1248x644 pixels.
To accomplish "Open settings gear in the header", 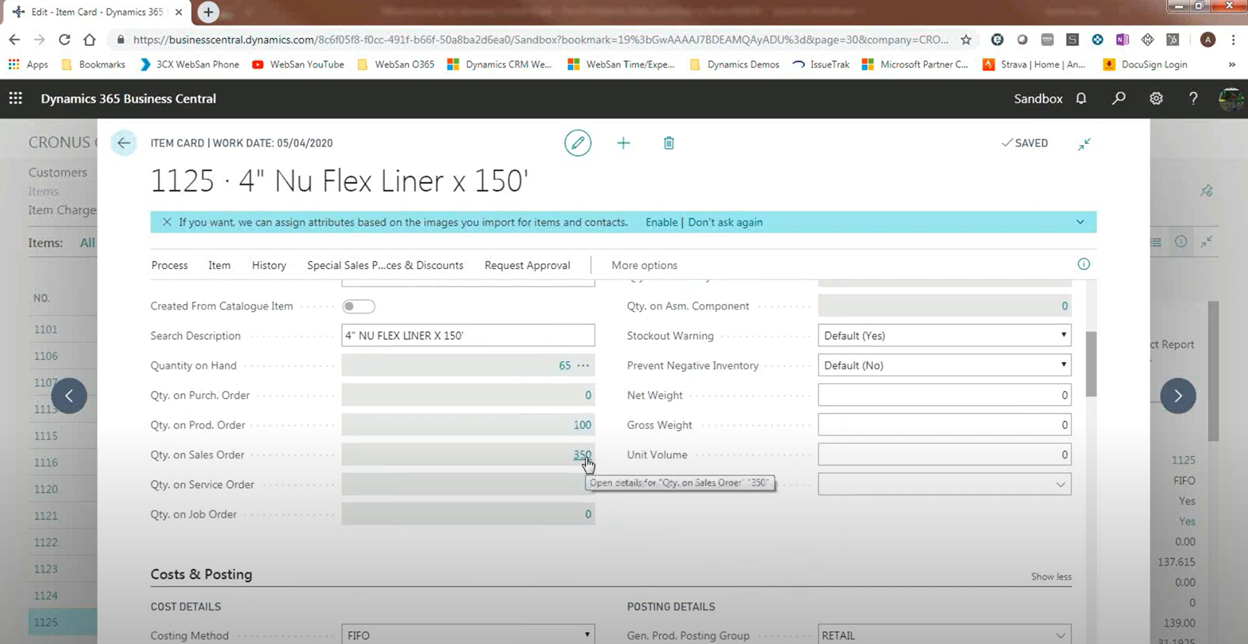I will pyautogui.click(x=1156, y=98).
